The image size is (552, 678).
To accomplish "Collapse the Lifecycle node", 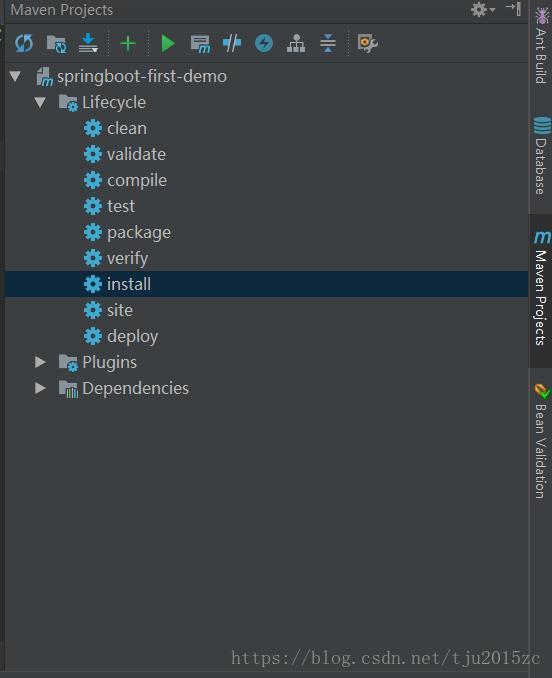I will pos(40,102).
